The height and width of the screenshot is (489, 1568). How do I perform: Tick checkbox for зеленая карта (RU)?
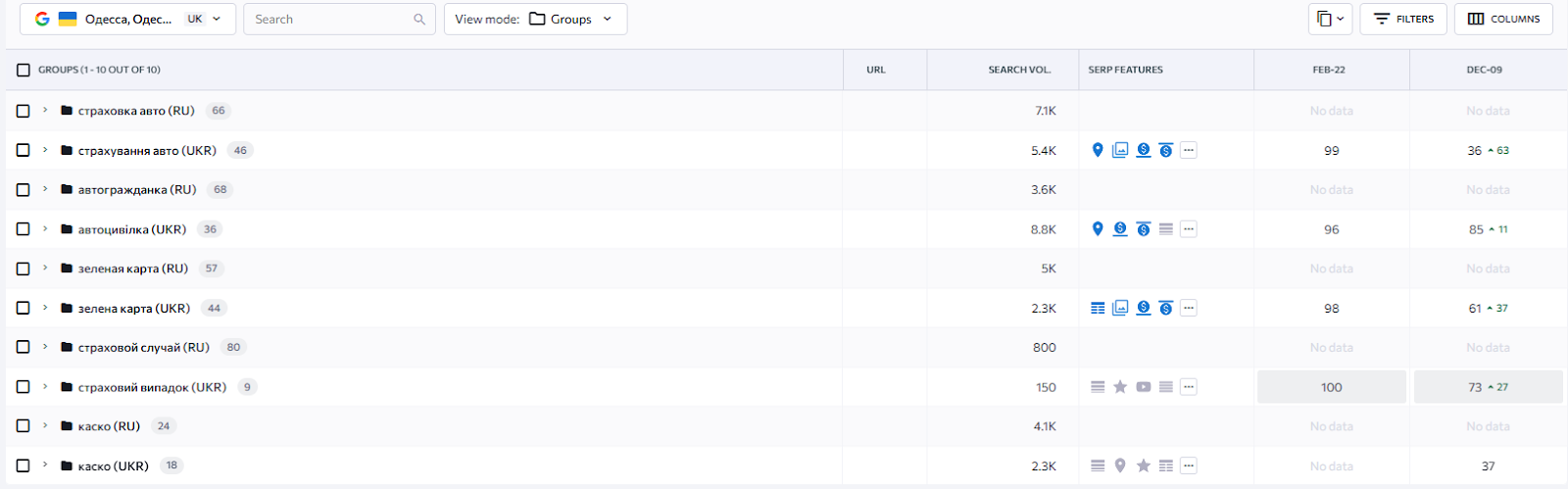tap(24, 269)
